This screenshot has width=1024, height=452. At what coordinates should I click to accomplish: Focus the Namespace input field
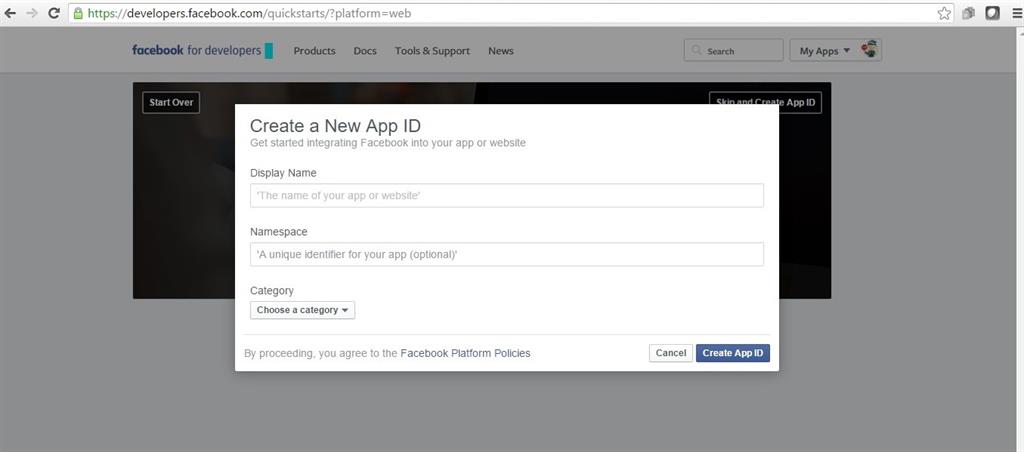(507, 254)
